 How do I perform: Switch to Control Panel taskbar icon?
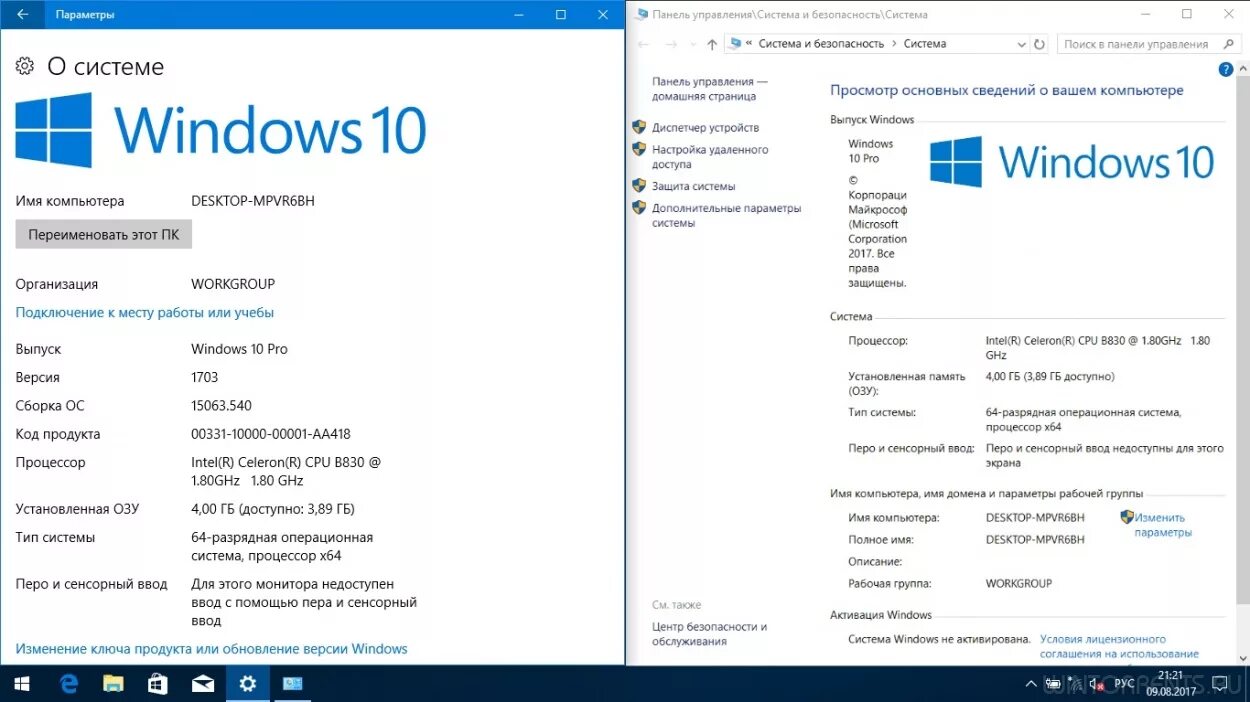coord(292,684)
